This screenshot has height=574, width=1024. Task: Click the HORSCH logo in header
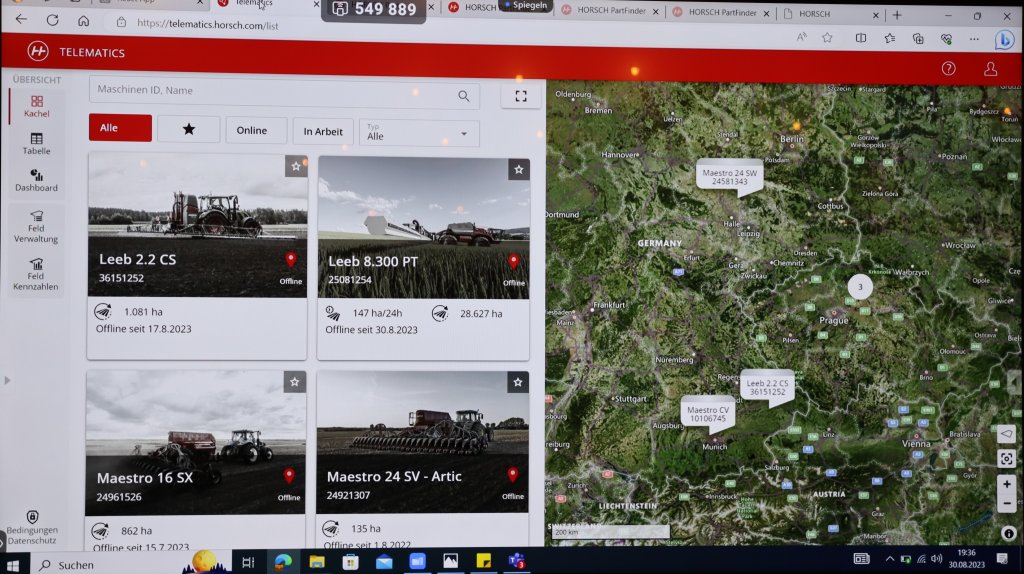coord(38,51)
